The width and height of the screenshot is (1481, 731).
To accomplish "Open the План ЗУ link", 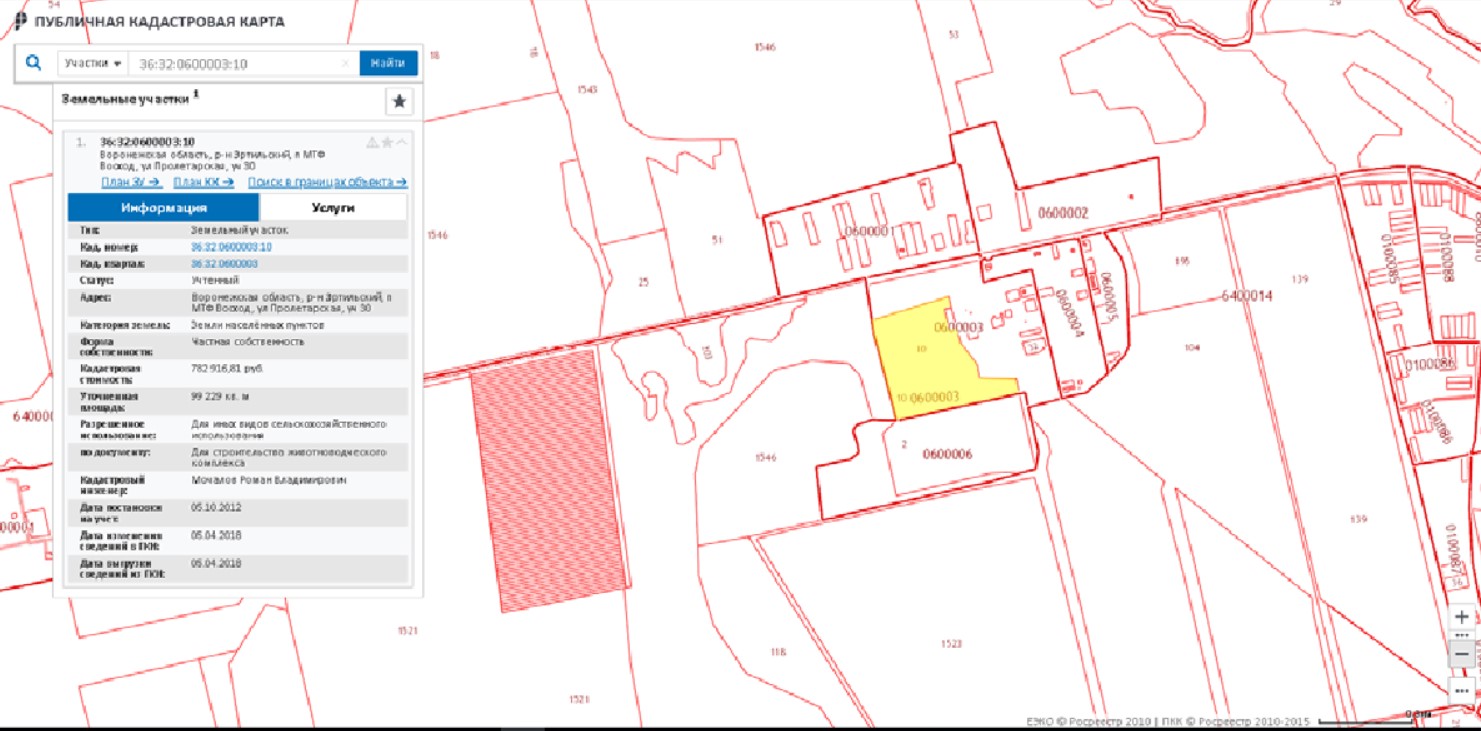I will click(x=131, y=182).
